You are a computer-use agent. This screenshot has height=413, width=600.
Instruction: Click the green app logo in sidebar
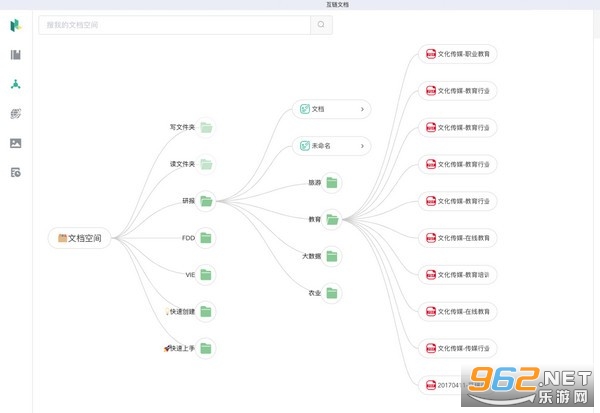[x=16, y=25]
